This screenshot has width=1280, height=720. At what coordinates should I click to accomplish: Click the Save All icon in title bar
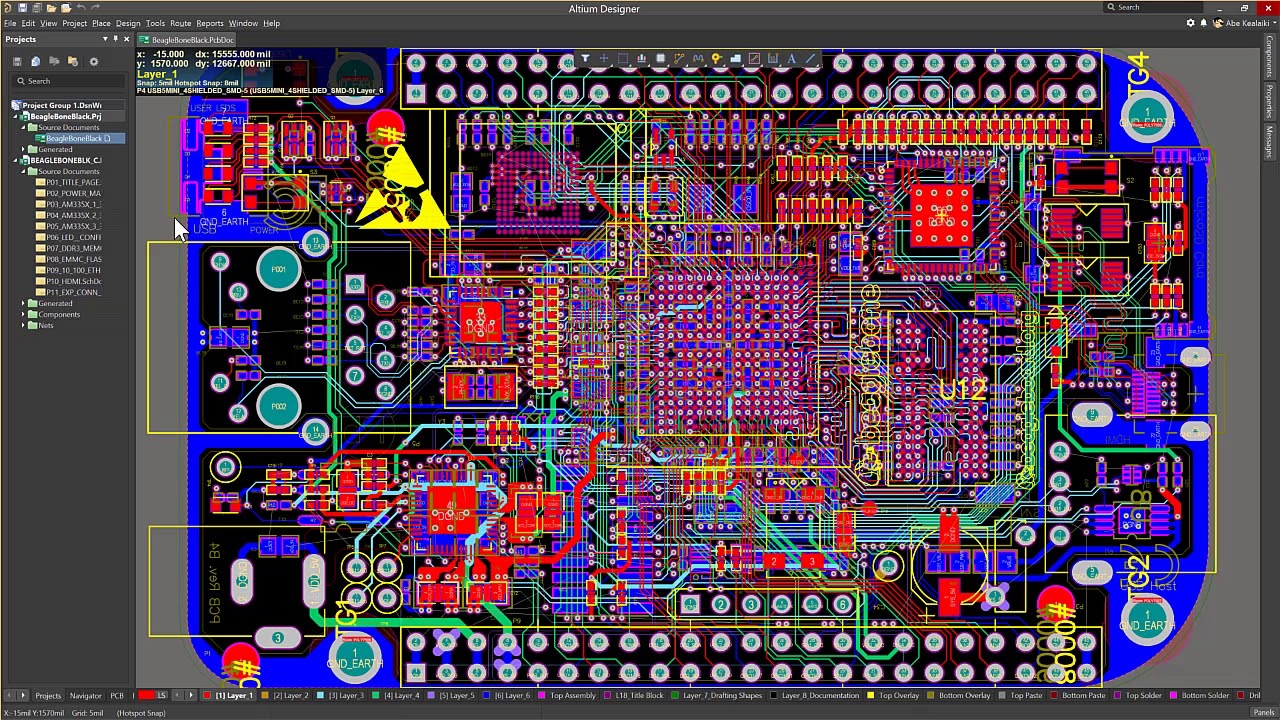(35, 8)
